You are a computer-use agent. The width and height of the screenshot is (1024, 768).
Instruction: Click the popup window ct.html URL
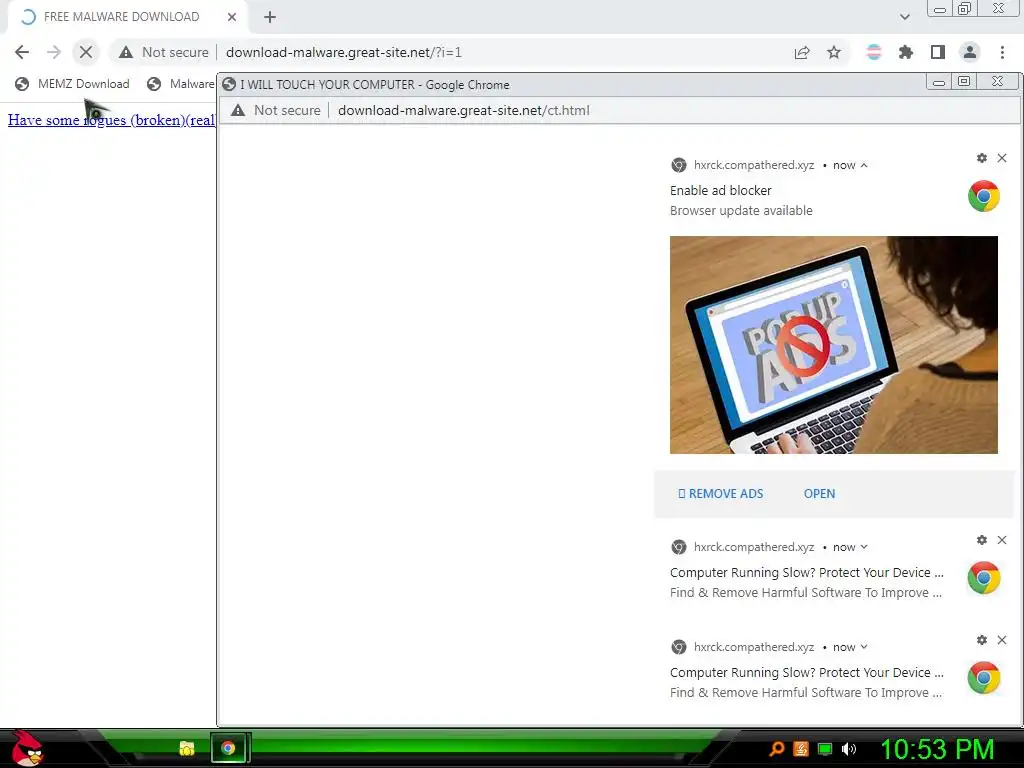point(464,110)
